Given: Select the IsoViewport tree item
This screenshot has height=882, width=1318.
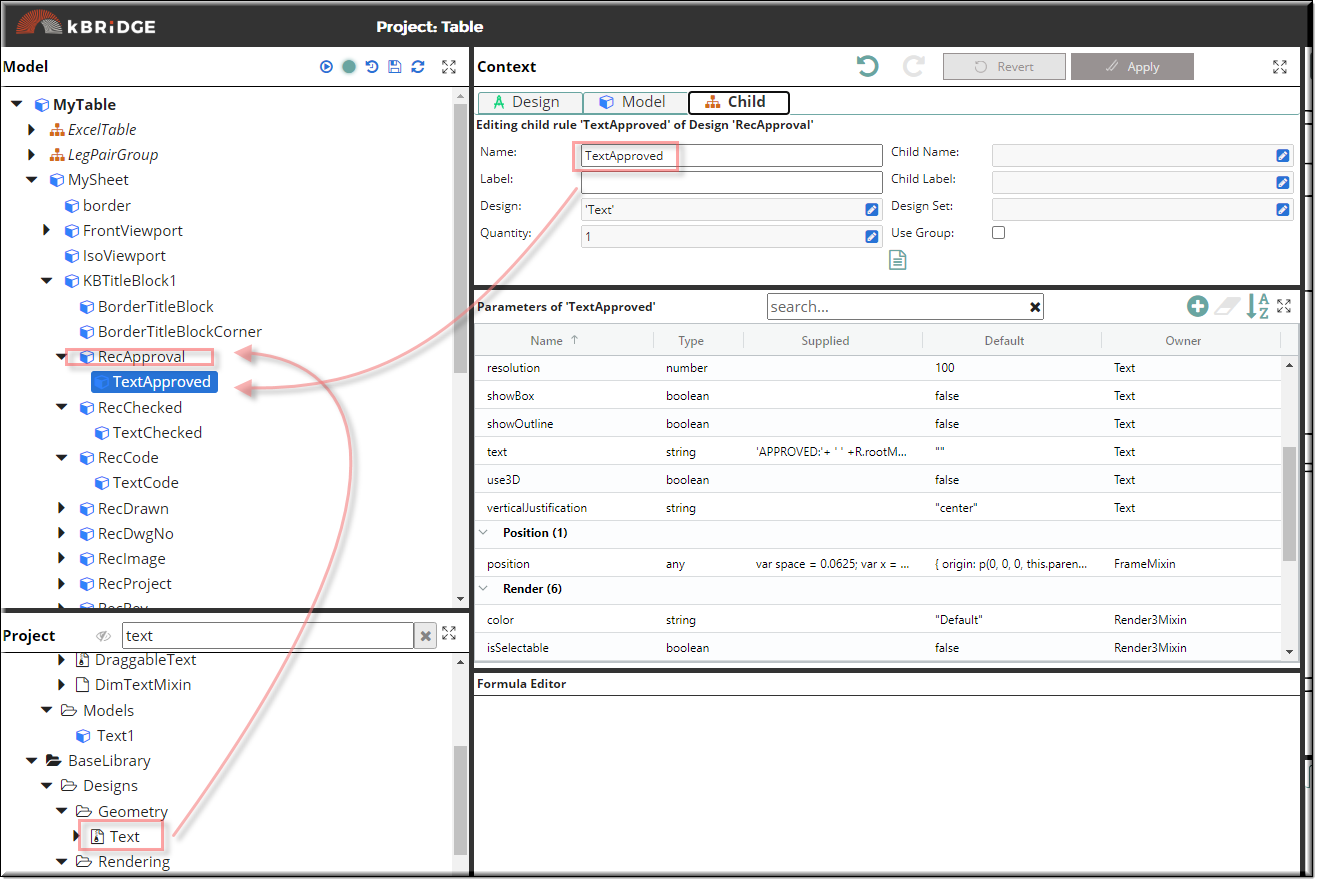Looking at the screenshot, I should tap(124, 256).
